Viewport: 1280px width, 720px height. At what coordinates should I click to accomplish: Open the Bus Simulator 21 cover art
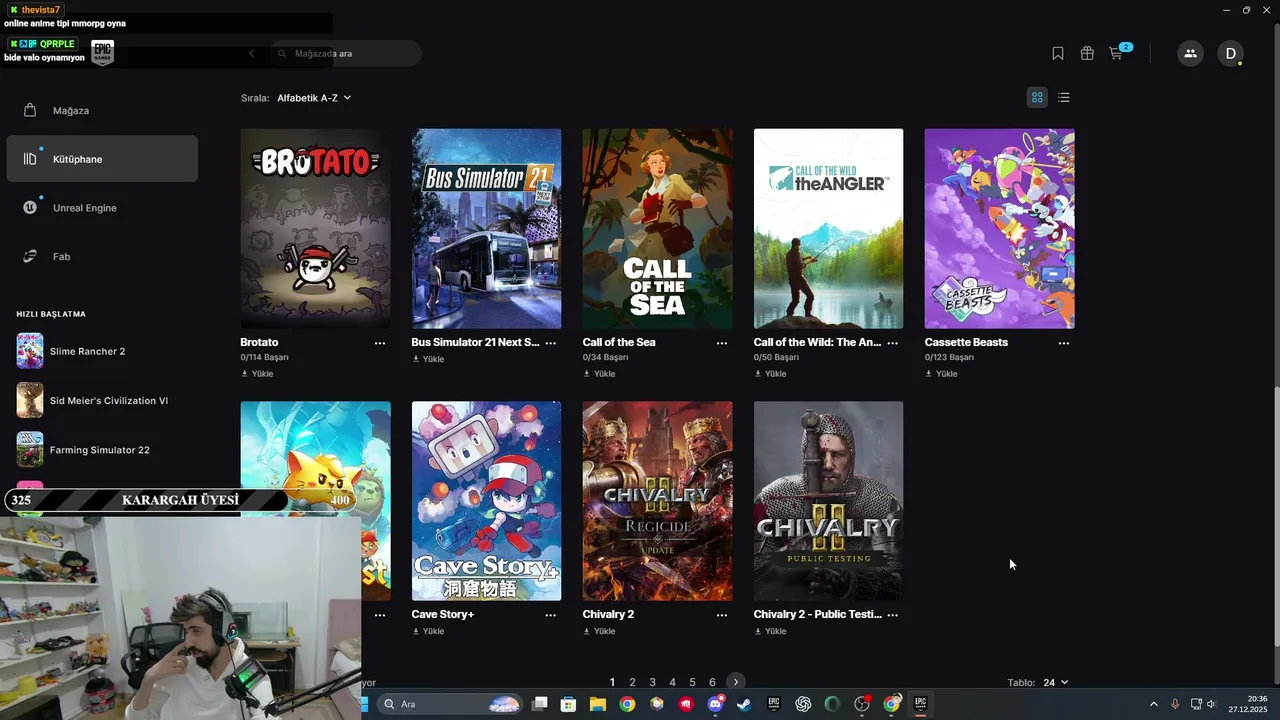point(487,228)
